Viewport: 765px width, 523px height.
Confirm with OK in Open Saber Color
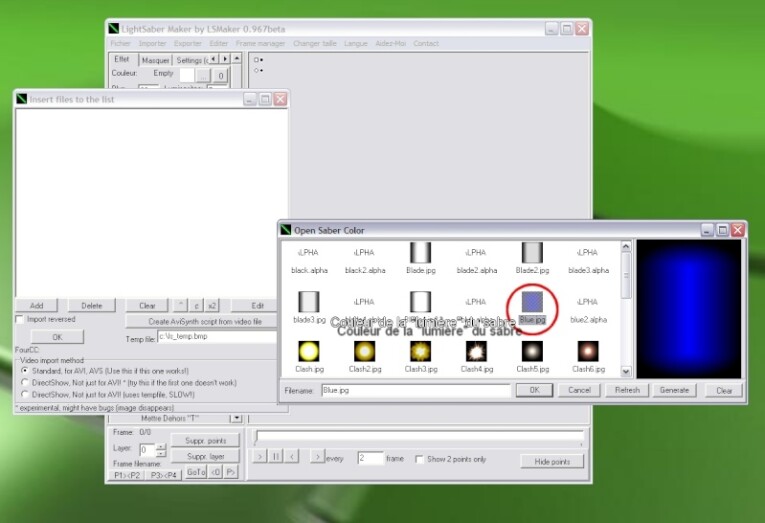coord(534,390)
